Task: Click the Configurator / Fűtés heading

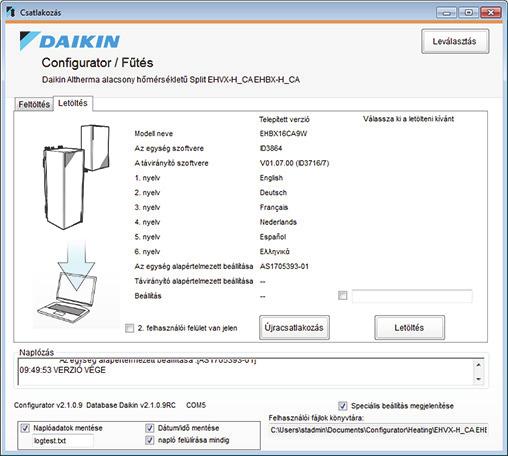Action: (x=97, y=63)
